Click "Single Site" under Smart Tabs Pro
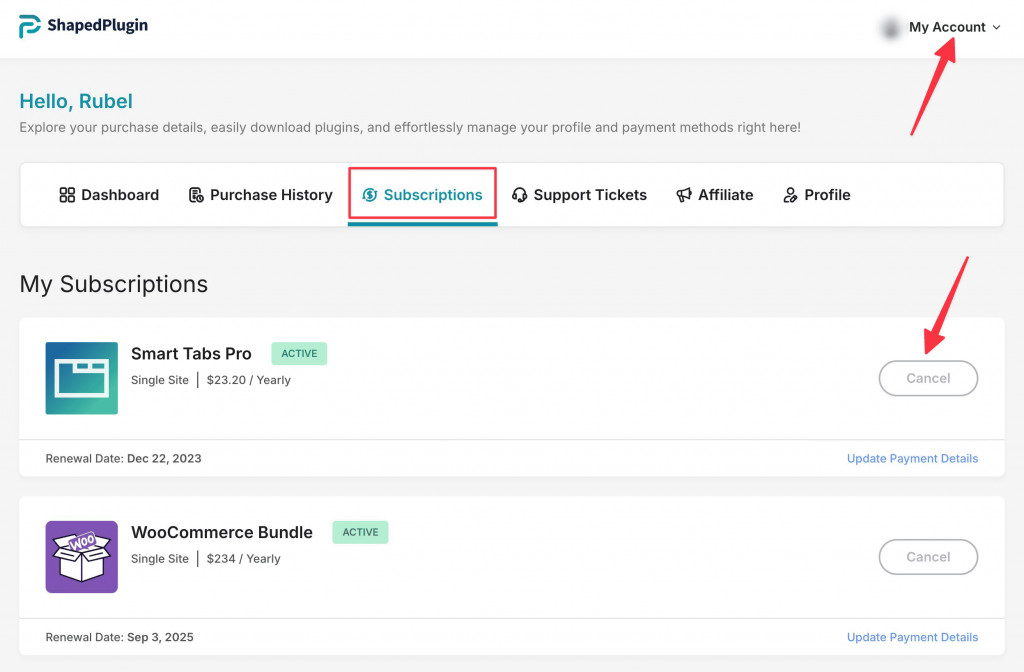The width and height of the screenshot is (1024, 672). [160, 380]
